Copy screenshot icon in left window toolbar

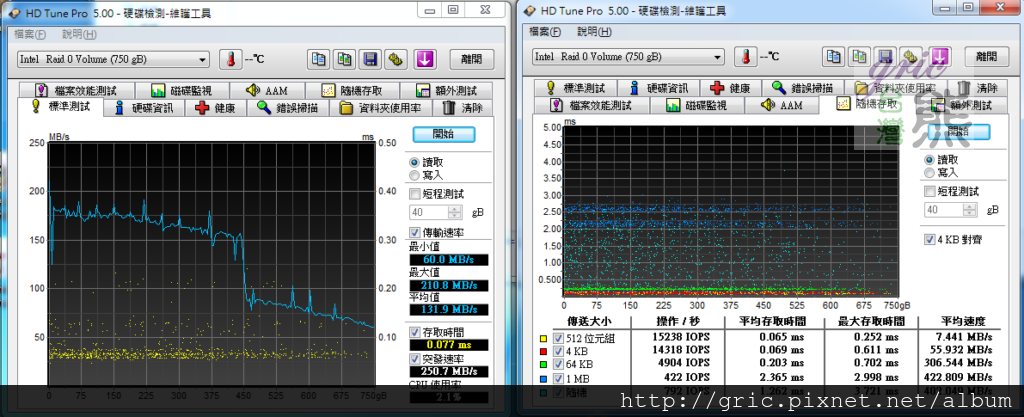(344, 59)
